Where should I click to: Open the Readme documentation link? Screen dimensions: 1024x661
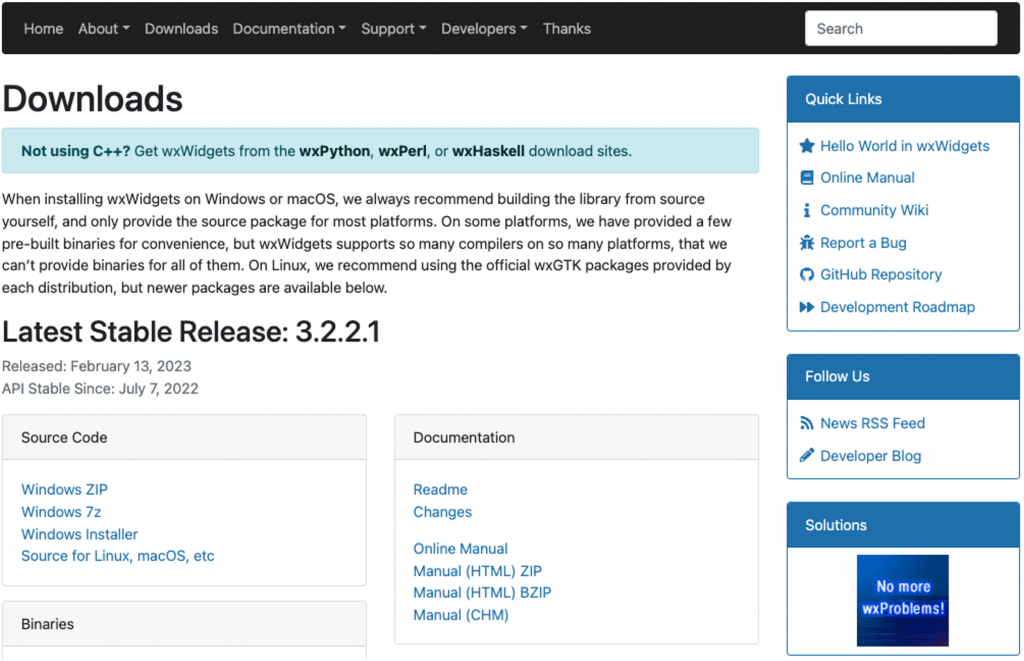tap(440, 489)
